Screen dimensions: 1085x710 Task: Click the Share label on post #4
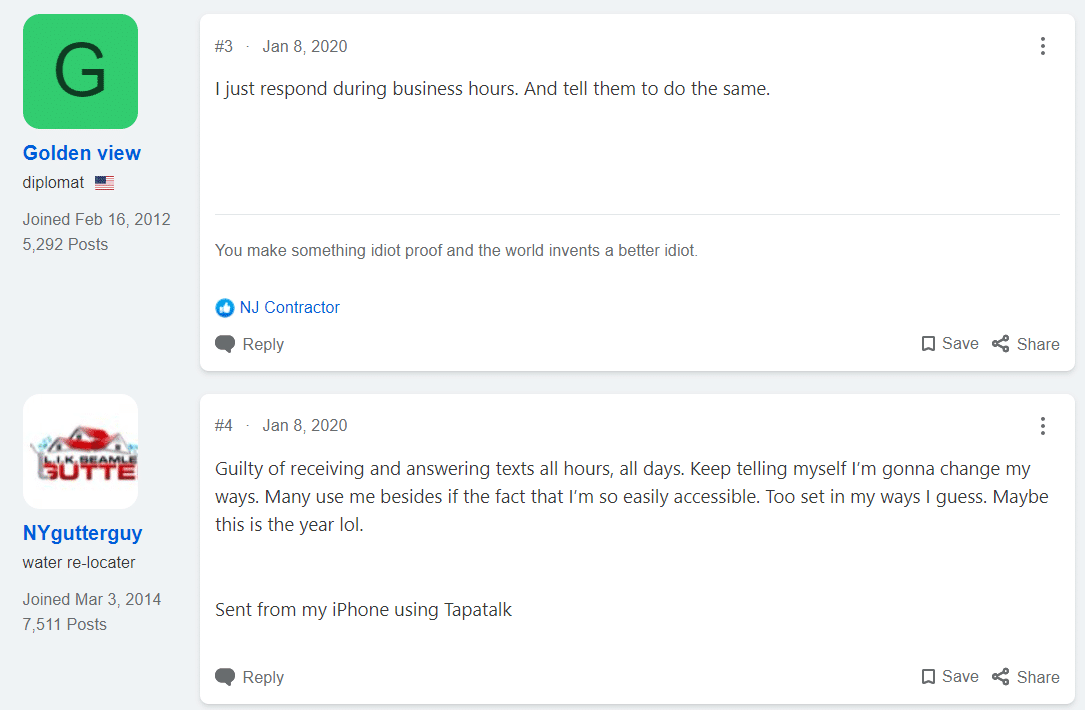(x=1038, y=677)
